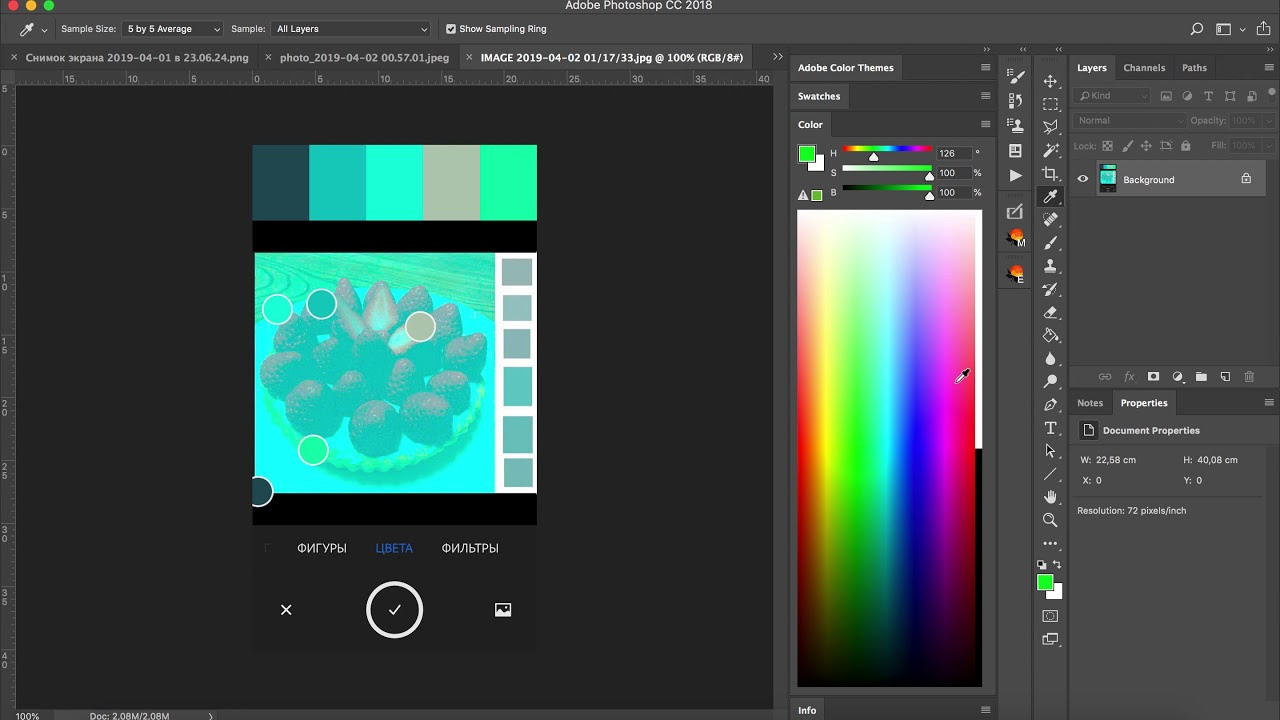Select the Zoom tool in toolbar
This screenshot has height=720, width=1280.
(x=1050, y=520)
